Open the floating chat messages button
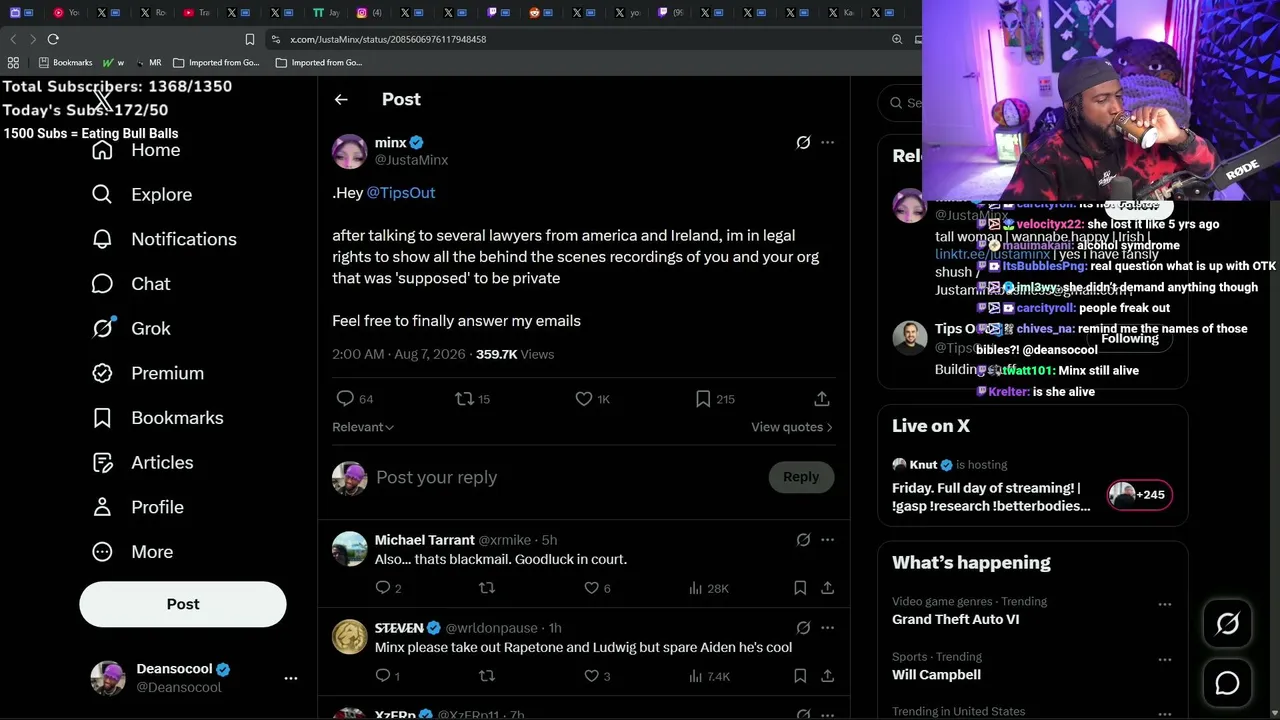 pyautogui.click(x=1227, y=683)
